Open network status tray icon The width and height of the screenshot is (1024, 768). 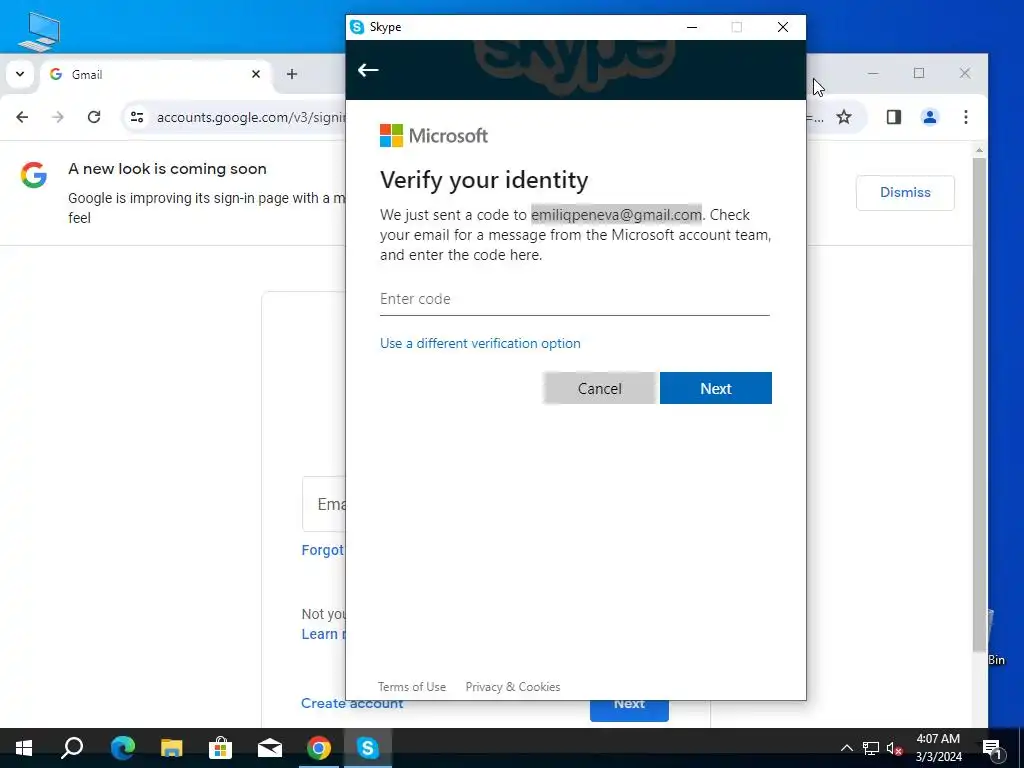871,748
